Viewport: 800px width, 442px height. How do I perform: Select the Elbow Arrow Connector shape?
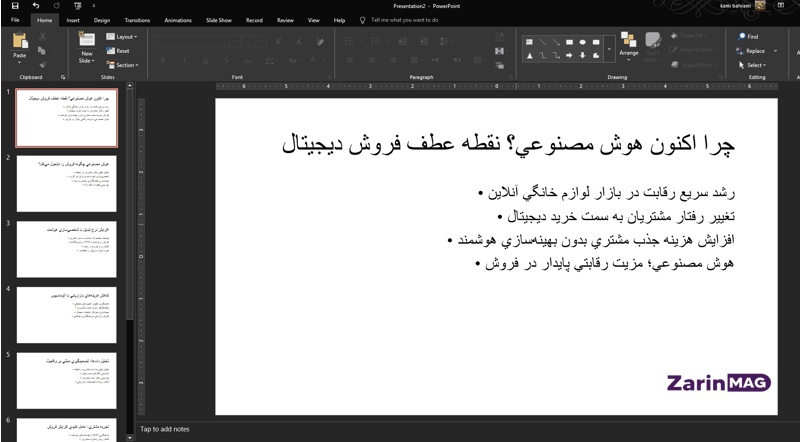pos(556,56)
